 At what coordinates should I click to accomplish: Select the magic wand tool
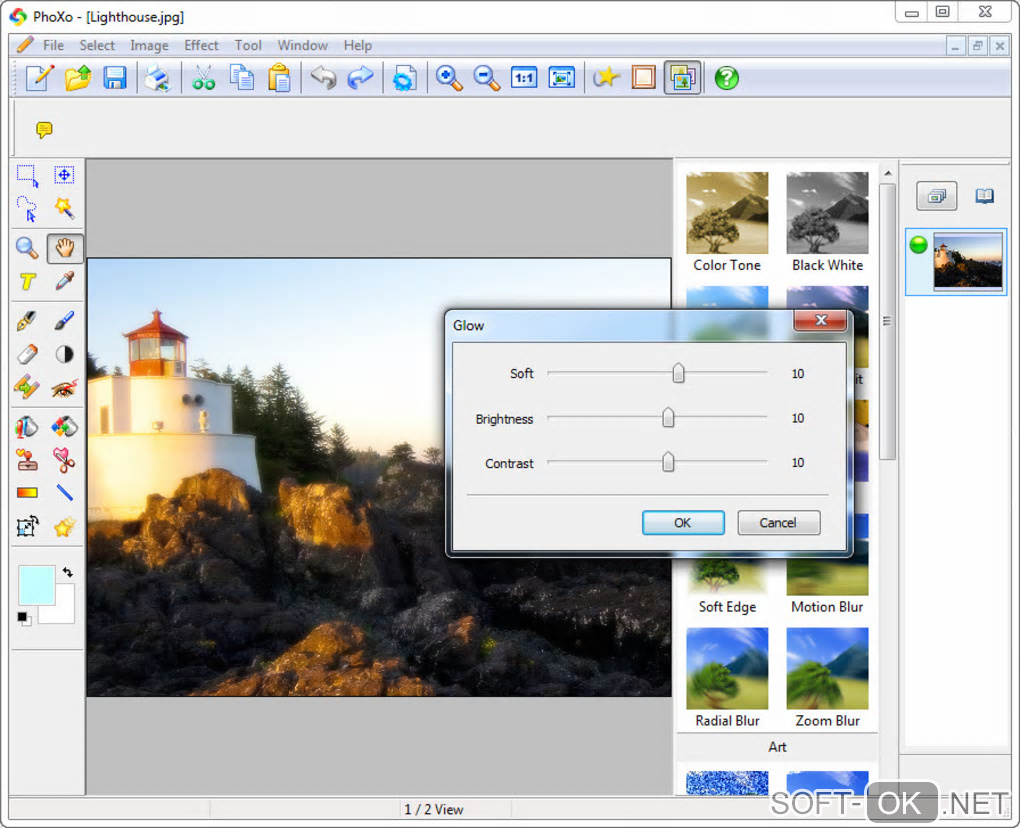pos(64,208)
